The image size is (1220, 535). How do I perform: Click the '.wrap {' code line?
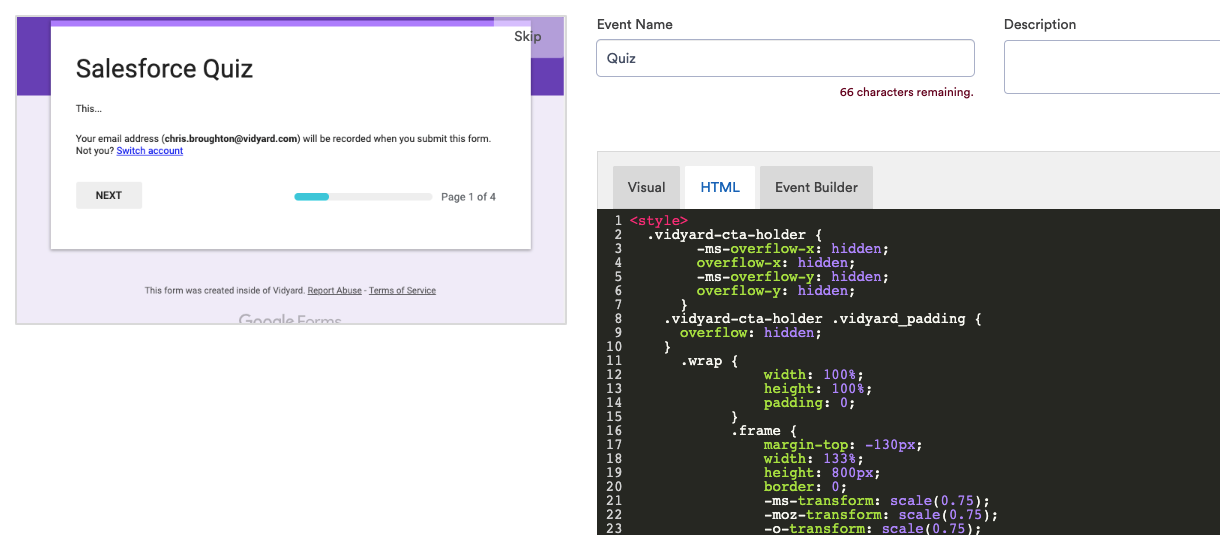[x=709, y=361]
